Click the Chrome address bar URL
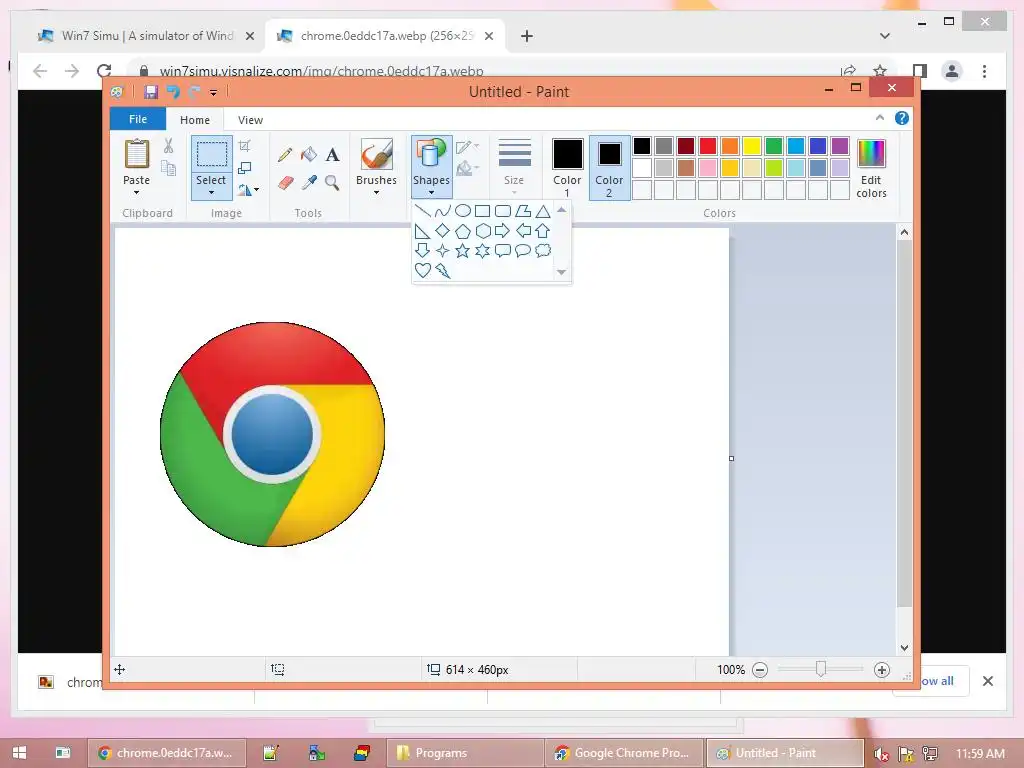Viewport: 1024px width, 768px height. coord(321,71)
